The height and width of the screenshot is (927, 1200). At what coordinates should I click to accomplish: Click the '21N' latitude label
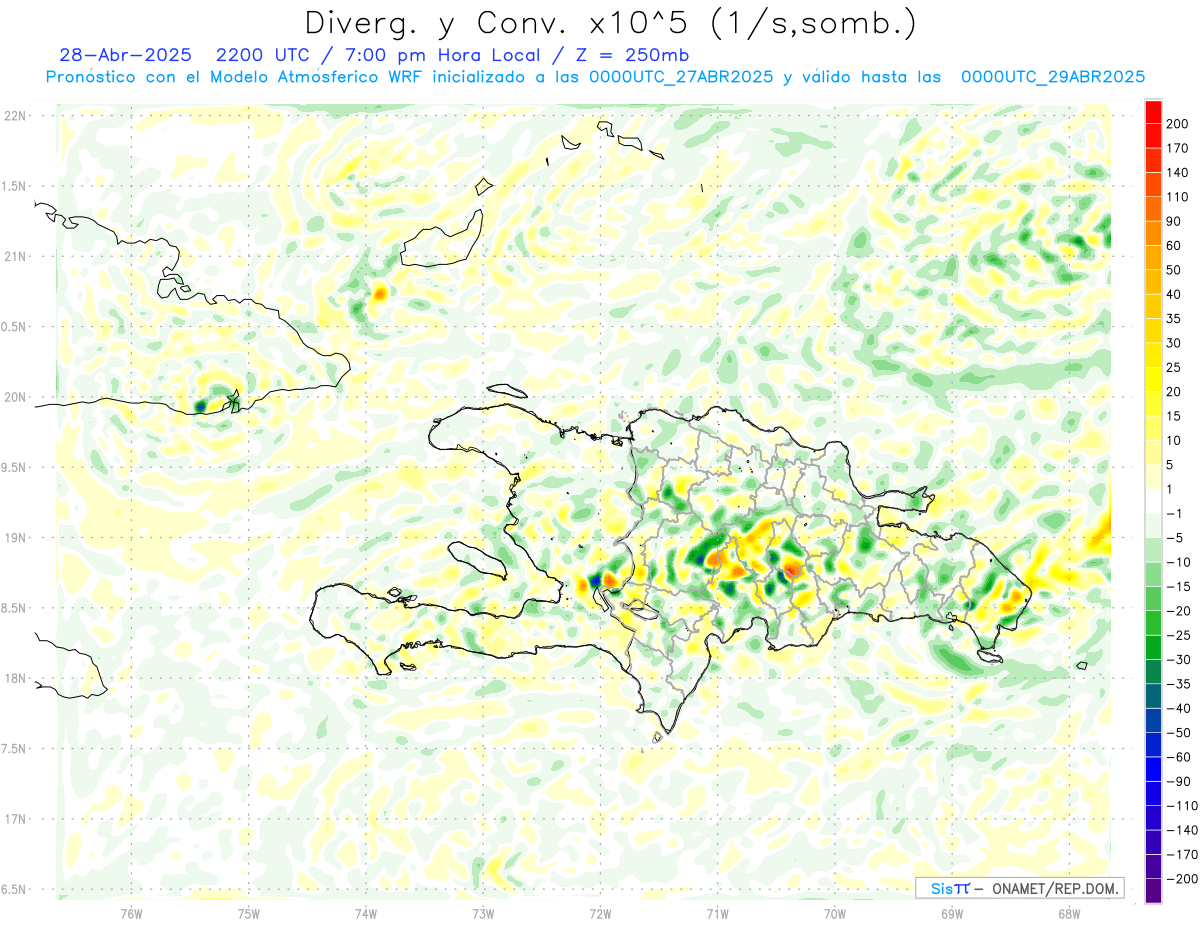[x=14, y=256]
